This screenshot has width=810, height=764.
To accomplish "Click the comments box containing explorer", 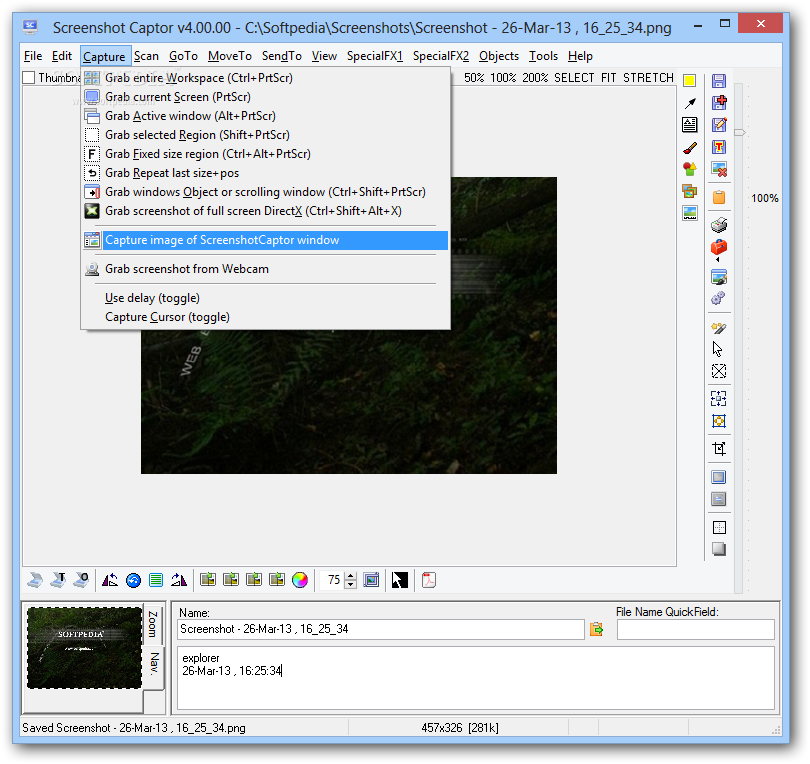I will (476, 678).
